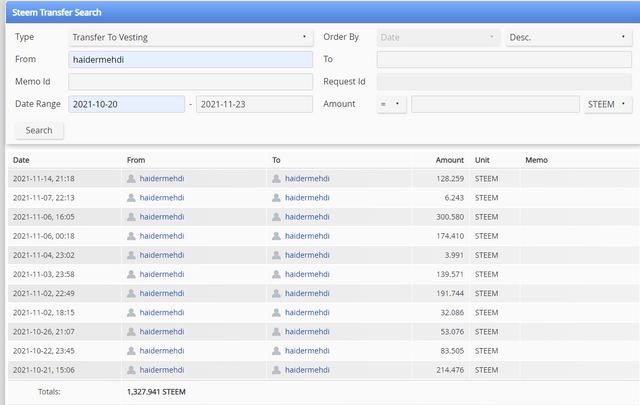Click the empty To input field

click(504, 60)
